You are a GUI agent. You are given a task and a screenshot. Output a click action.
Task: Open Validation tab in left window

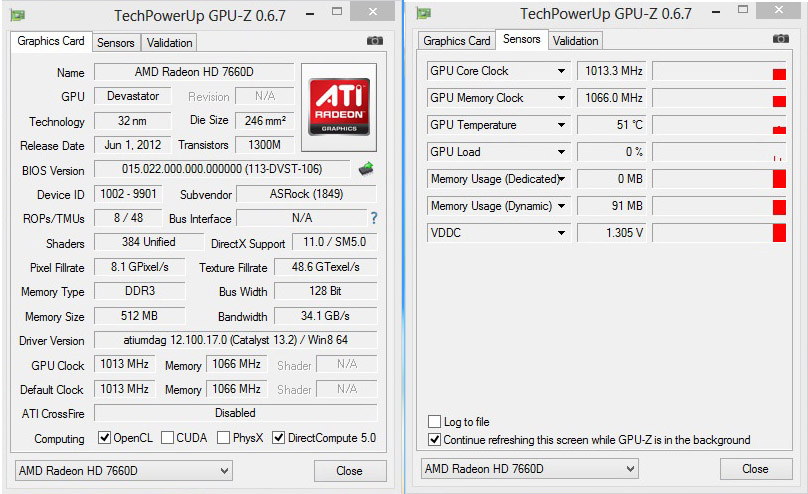169,43
